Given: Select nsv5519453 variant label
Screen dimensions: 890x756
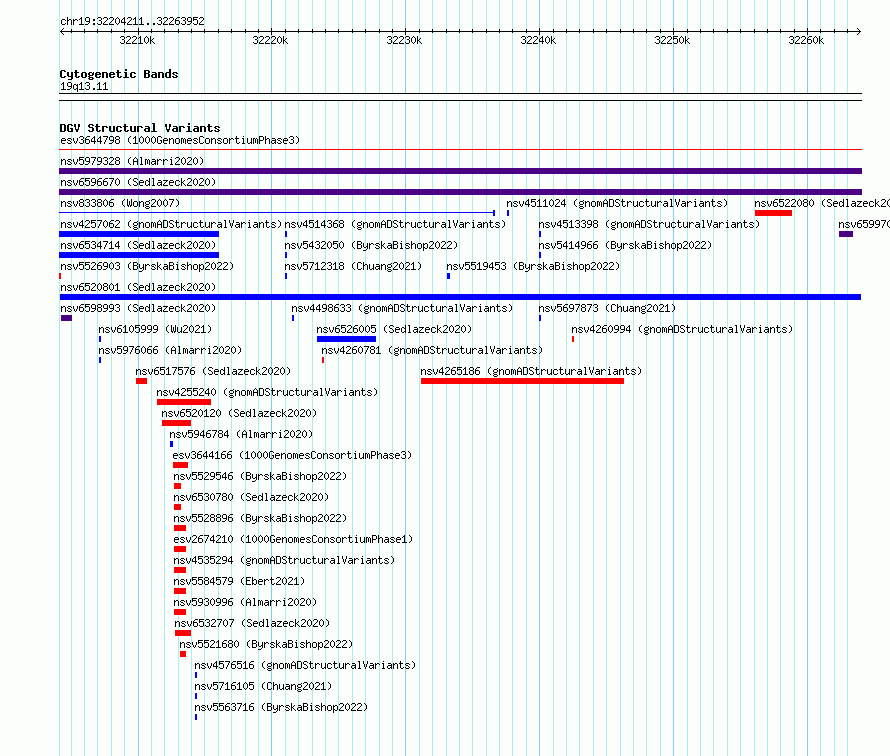Looking at the screenshot, I should (533, 266).
